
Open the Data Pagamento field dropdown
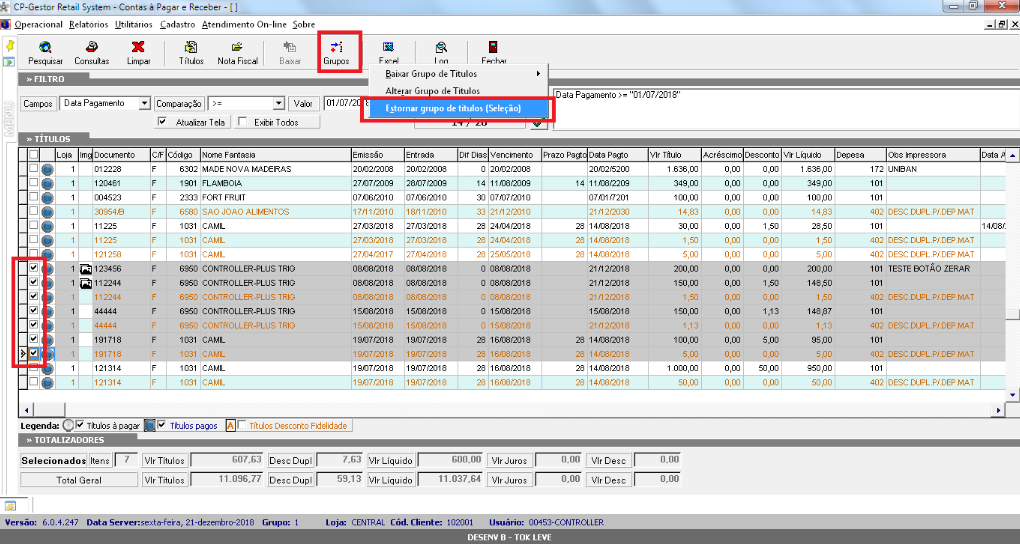[x=144, y=103]
